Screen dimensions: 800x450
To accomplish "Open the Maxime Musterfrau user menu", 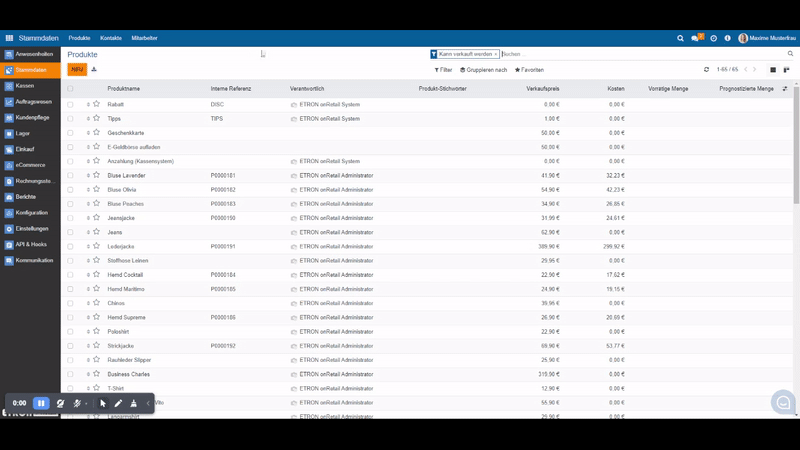I will pyautogui.click(x=765, y=38).
